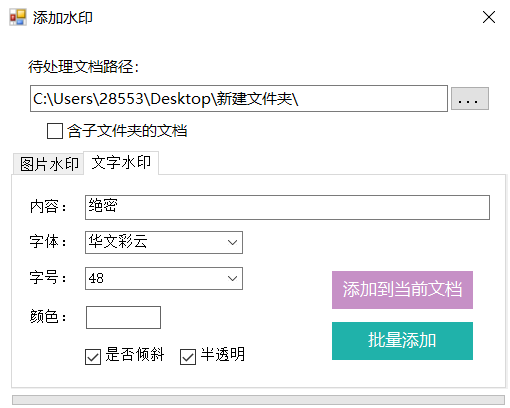Toggle the 半透明 checkbox
Screen dimensions: 510x408
pos(188,357)
